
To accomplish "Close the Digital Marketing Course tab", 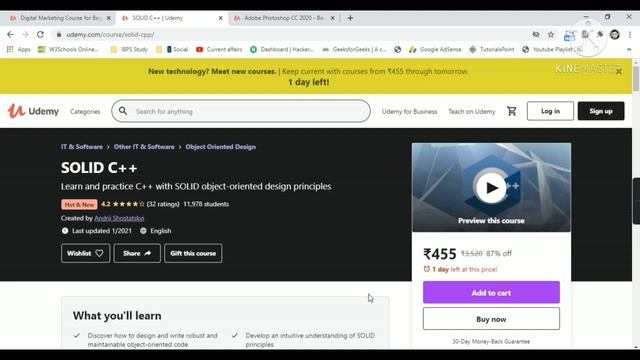I will (x=109, y=18).
